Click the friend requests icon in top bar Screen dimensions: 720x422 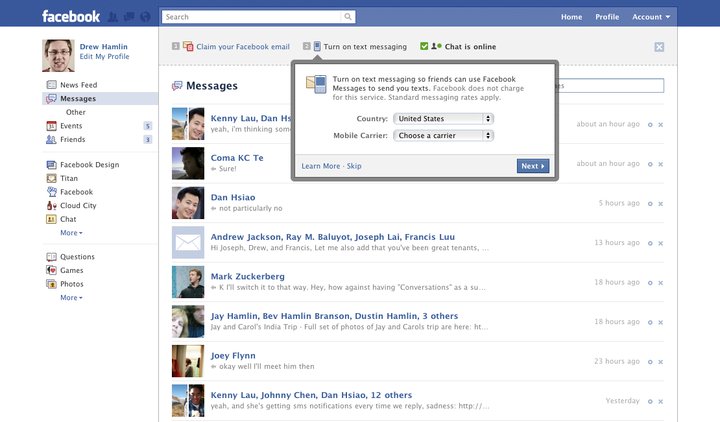pos(113,17)
